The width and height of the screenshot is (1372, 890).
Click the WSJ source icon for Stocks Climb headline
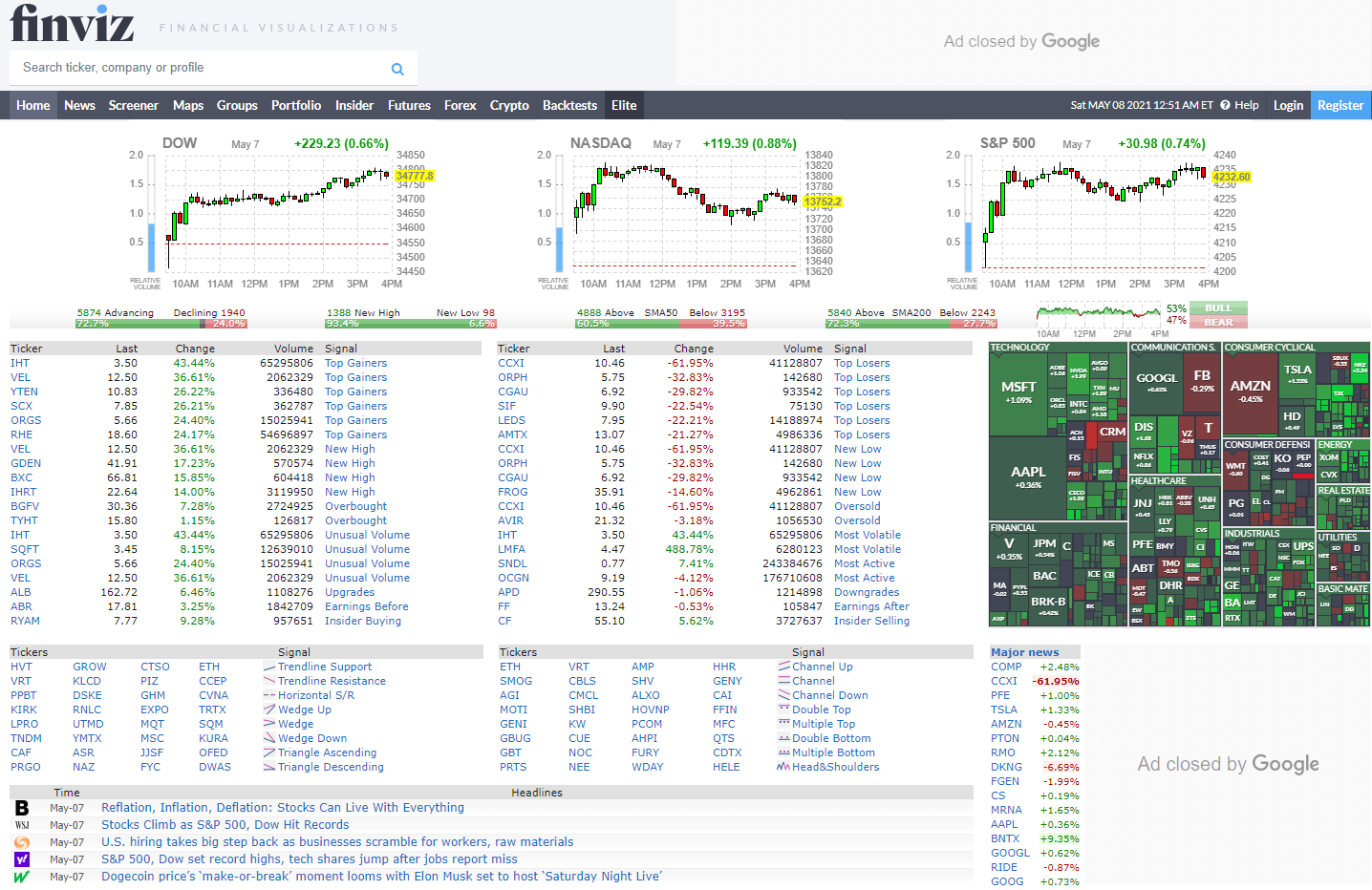click(22, 825)
